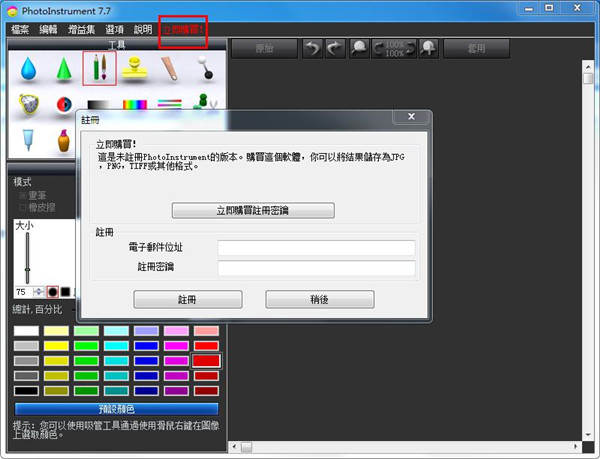
Task: Click the vertical scrollbar up arrow
Action: click(x=588, y=67)
